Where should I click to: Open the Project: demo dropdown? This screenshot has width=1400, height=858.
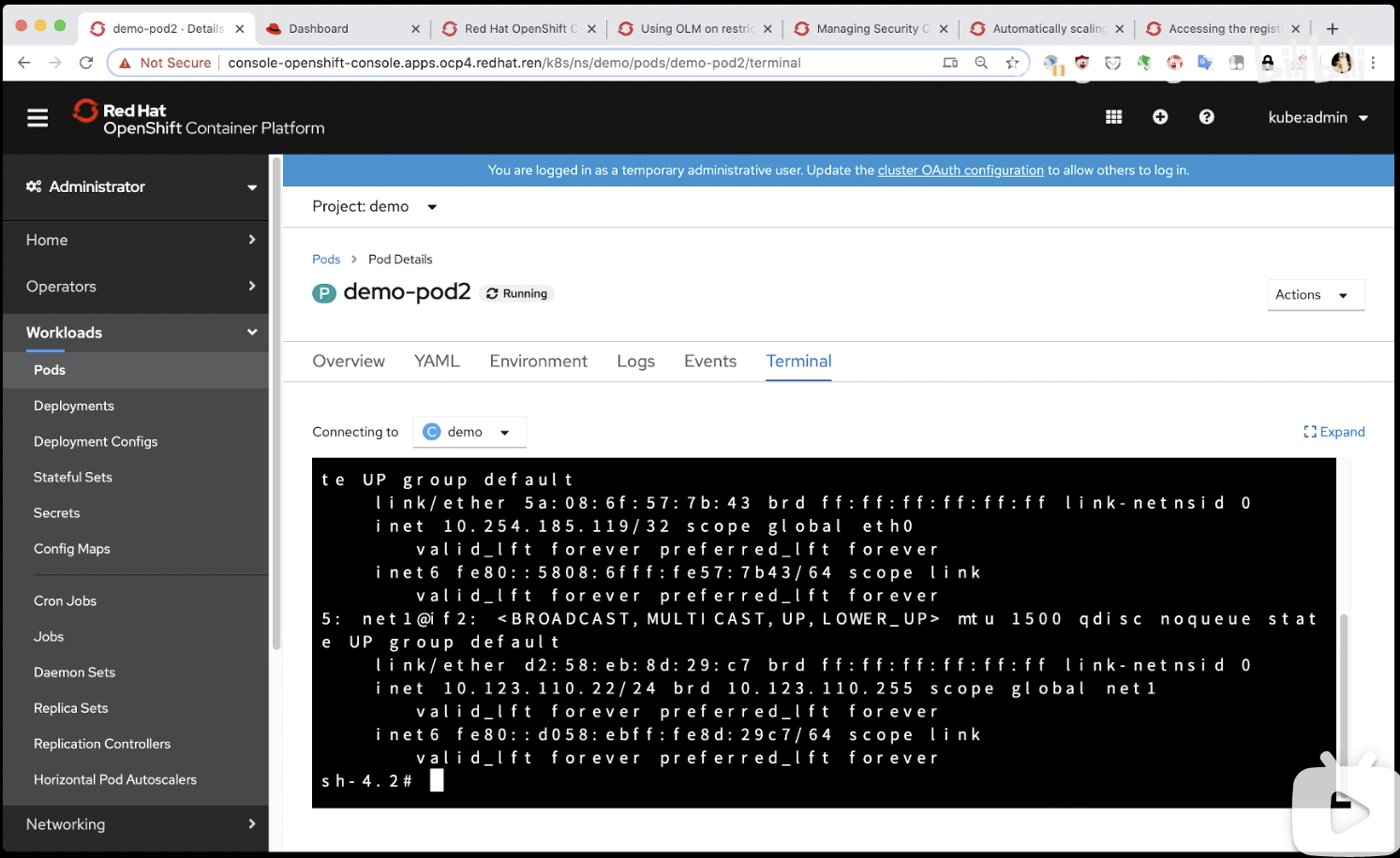[x=375, y=207]
